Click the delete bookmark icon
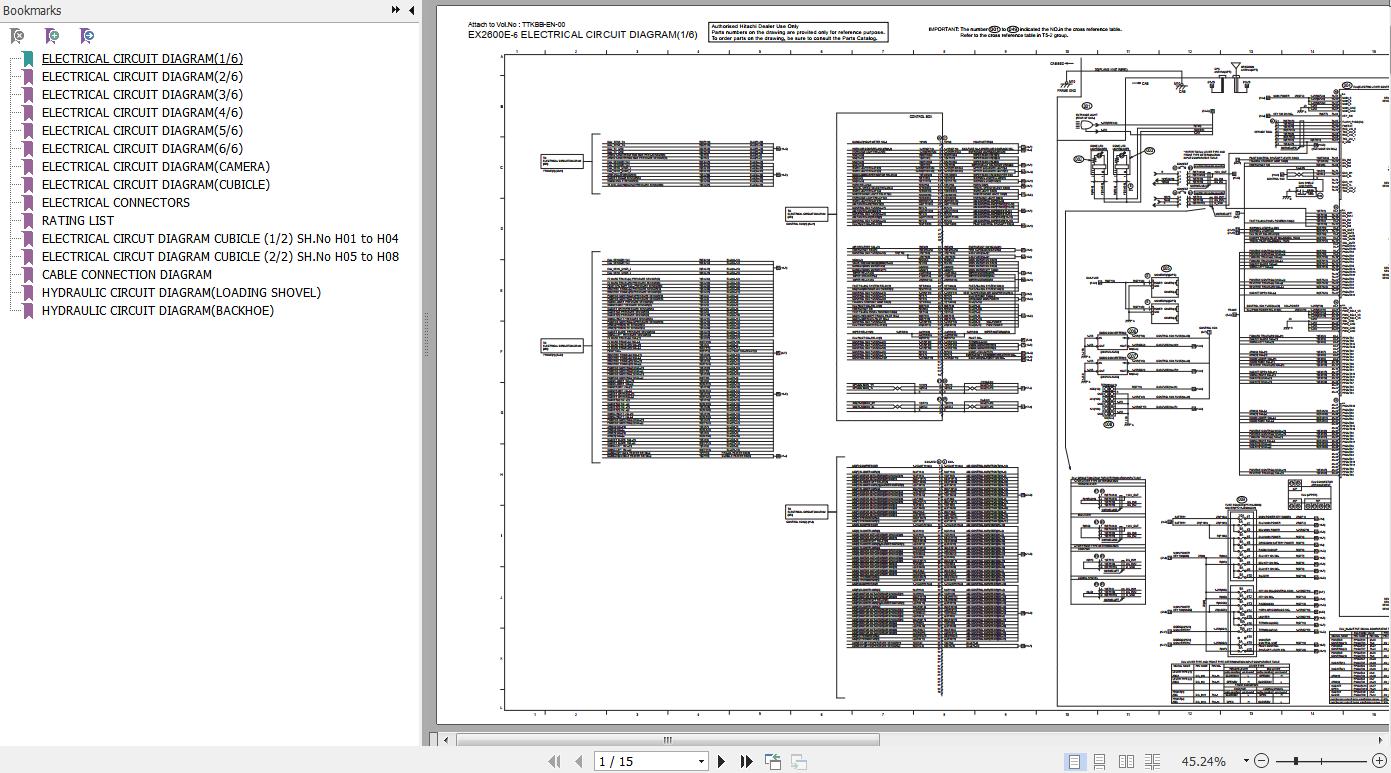The image size is (1391, 773). (x=17, y=36)
